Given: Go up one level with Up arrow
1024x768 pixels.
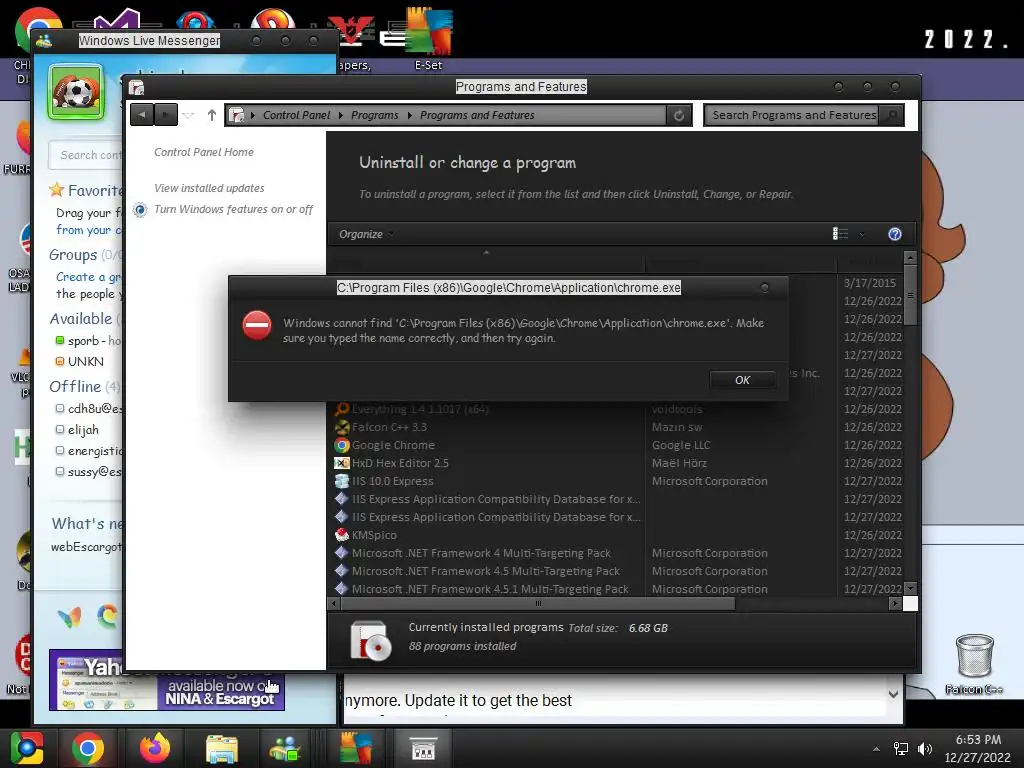Looking at the screenshot, I should (x=212, y=115).
